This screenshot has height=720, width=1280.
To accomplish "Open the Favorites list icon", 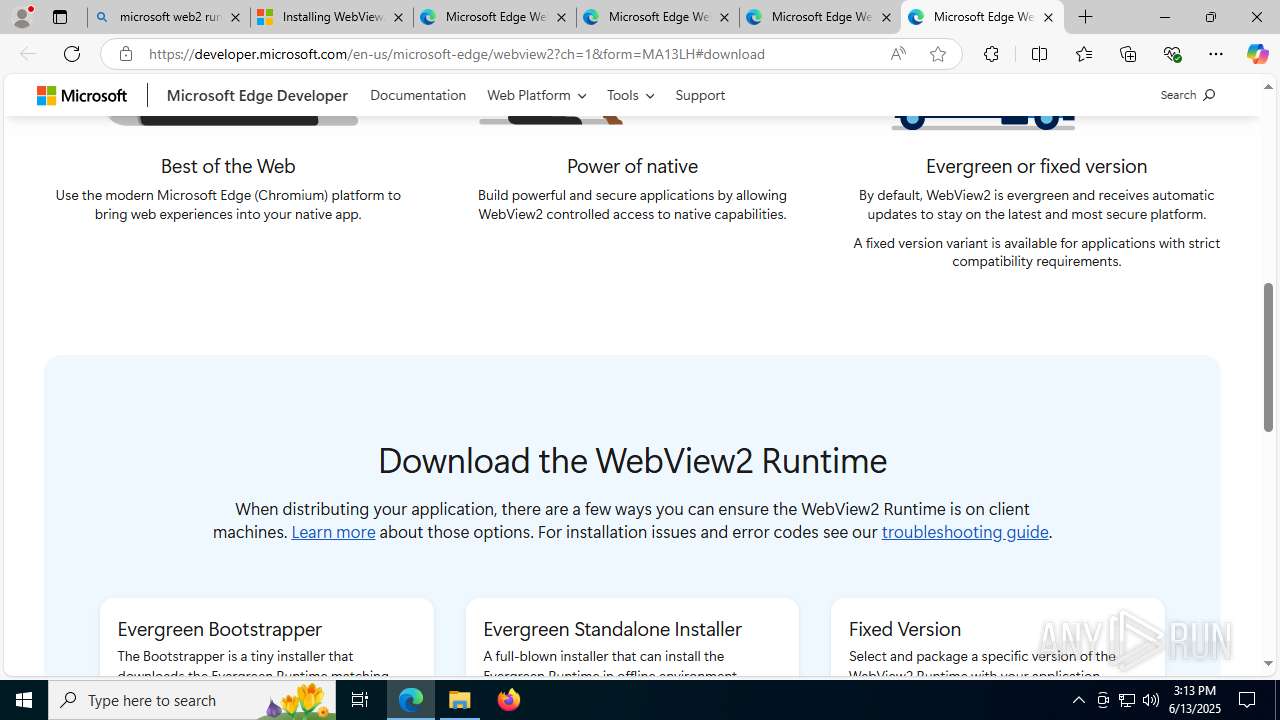I will pyautogui.click(x=1083, y=54).
